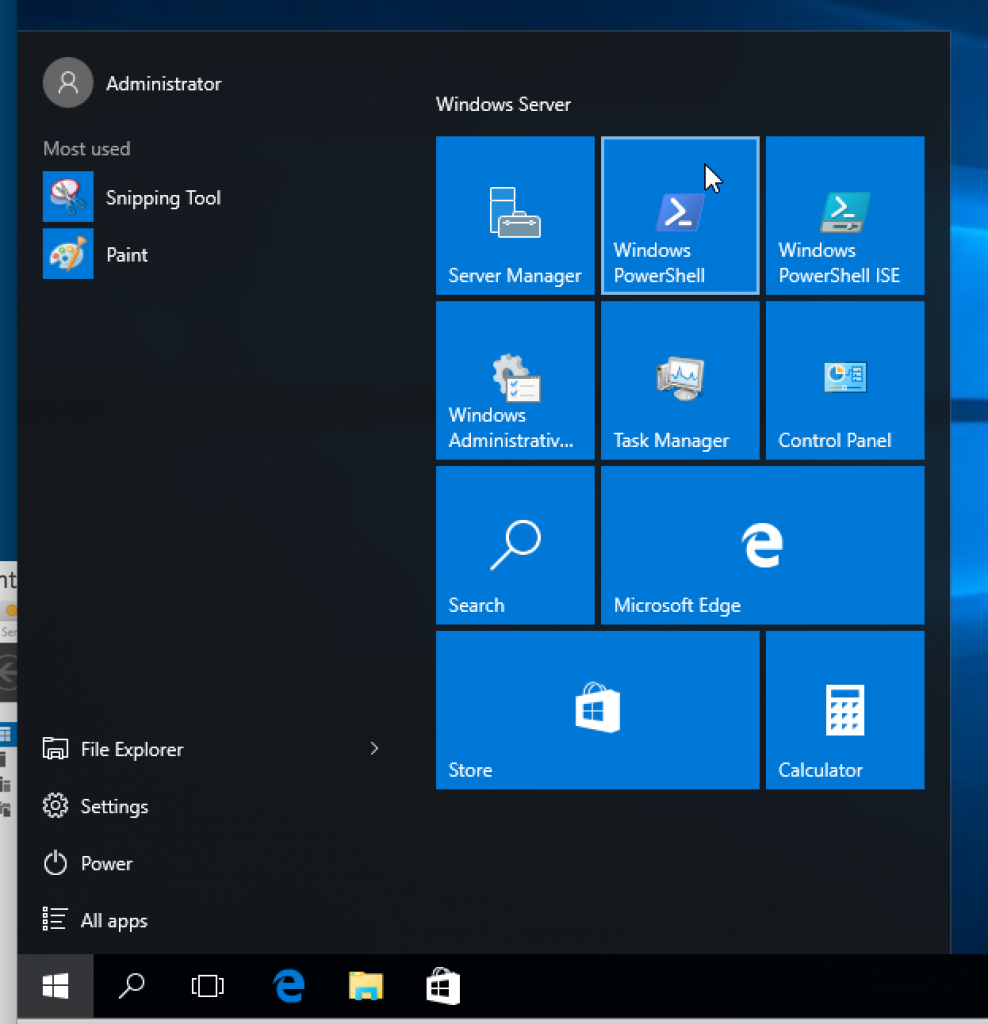Open Windows PowerShell from its tile

tap(679, 215)
